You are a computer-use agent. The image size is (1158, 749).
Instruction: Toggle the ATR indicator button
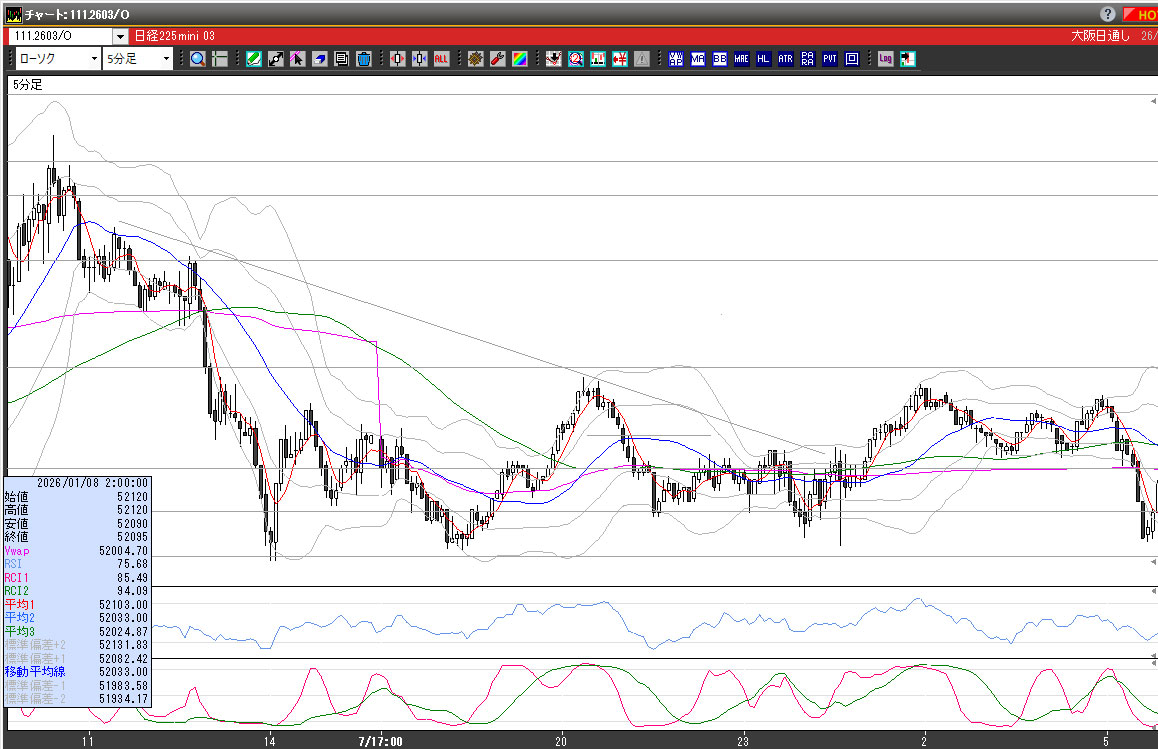pos(785,59)
